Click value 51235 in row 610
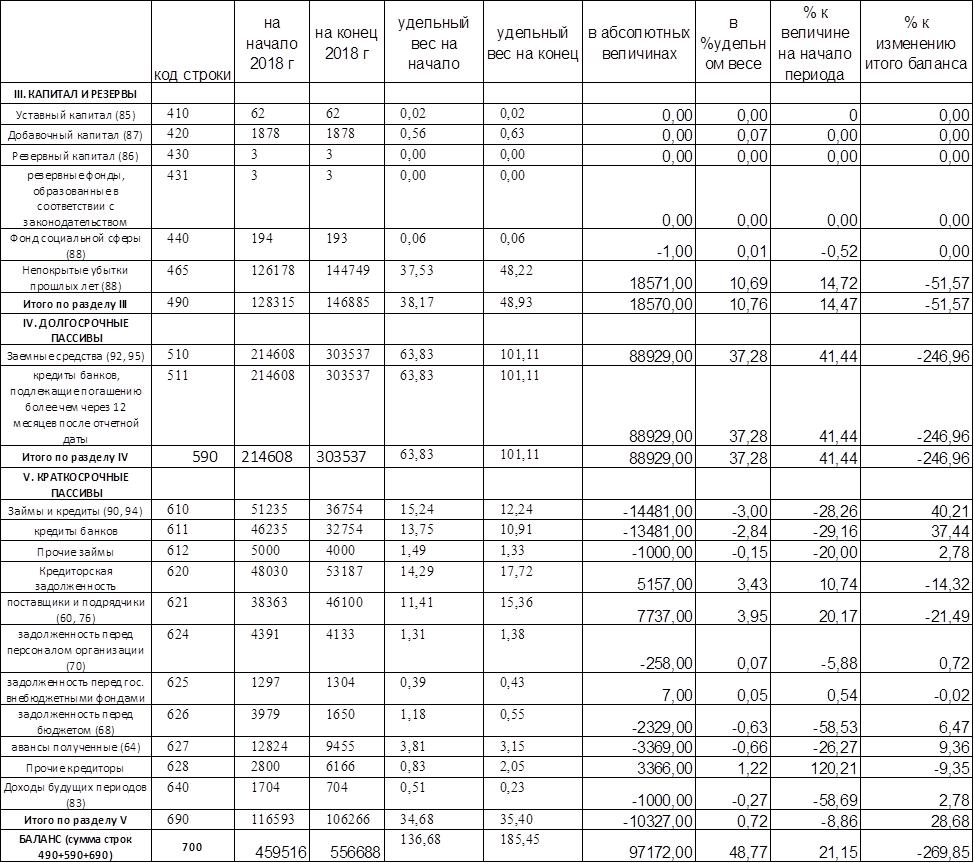This screenshot has width=974, height=863. coord(271,510)
